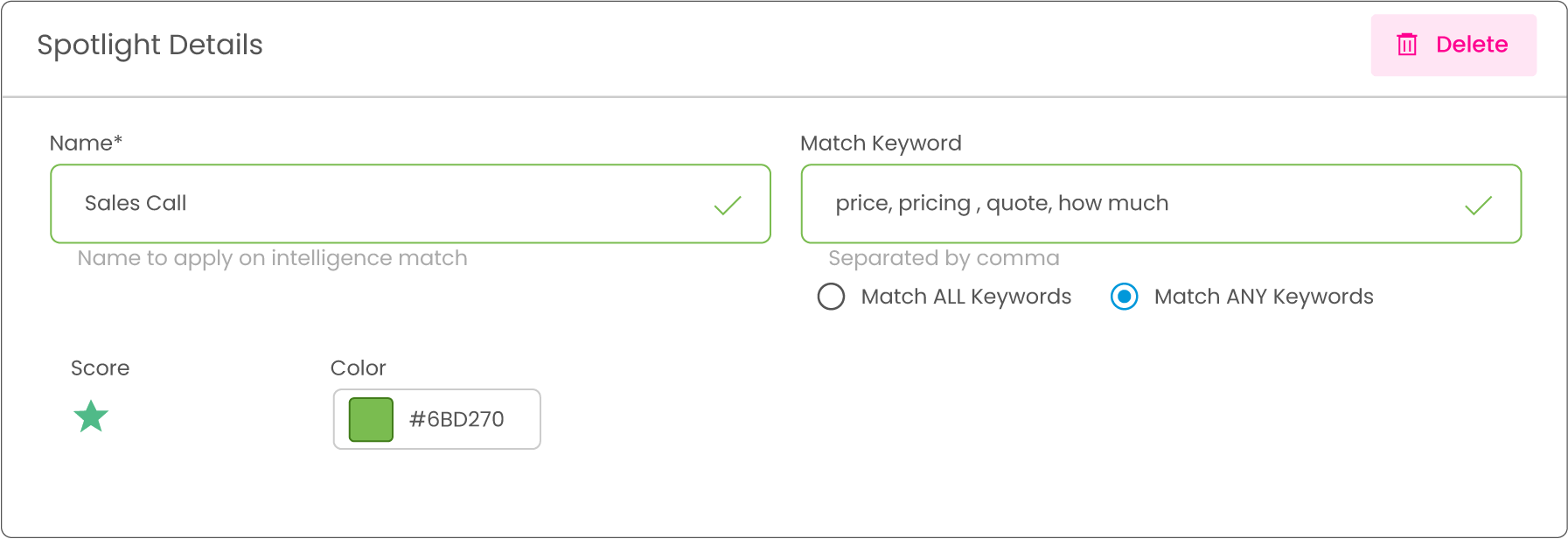Viewport: 1568px width, 539px height.
Task: Click the "Match Keyword" field label
Action: coord(881,143)
